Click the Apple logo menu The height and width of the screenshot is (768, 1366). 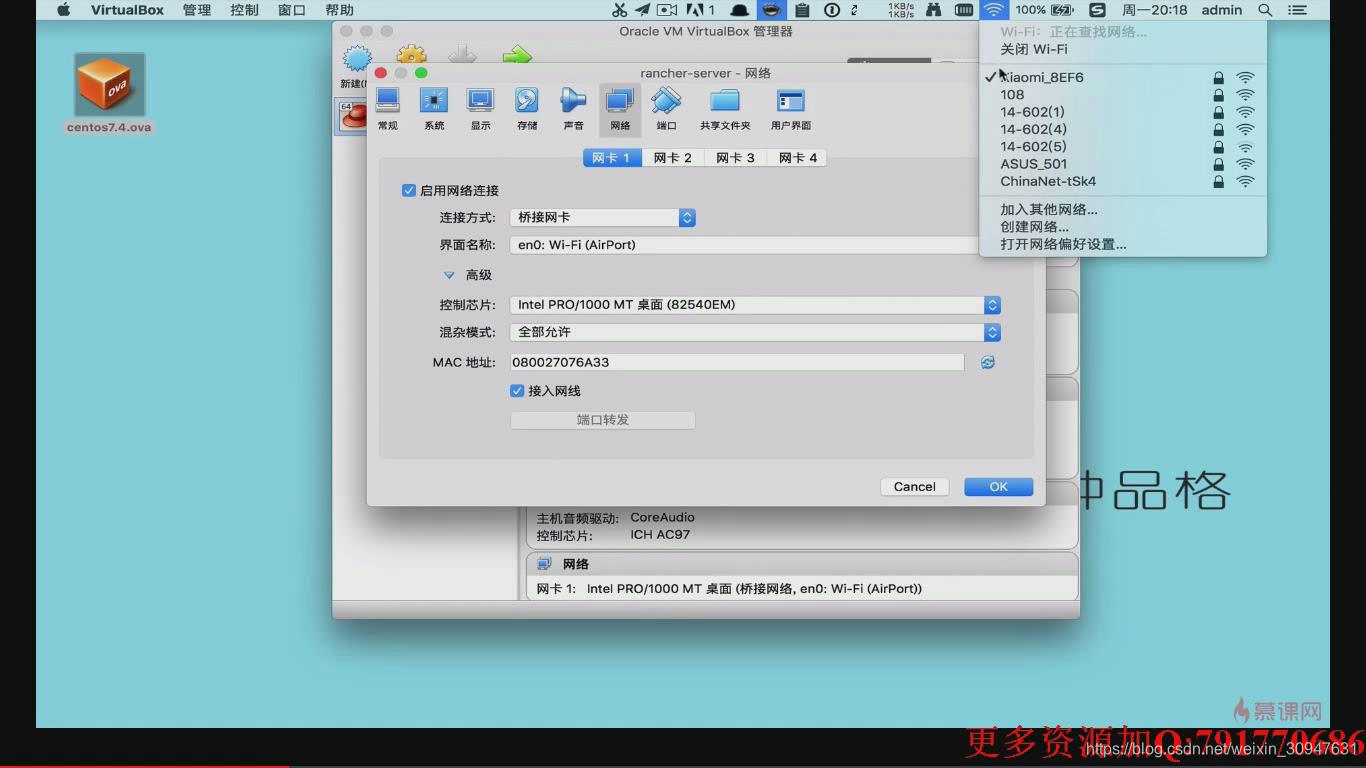click(63, 10)
